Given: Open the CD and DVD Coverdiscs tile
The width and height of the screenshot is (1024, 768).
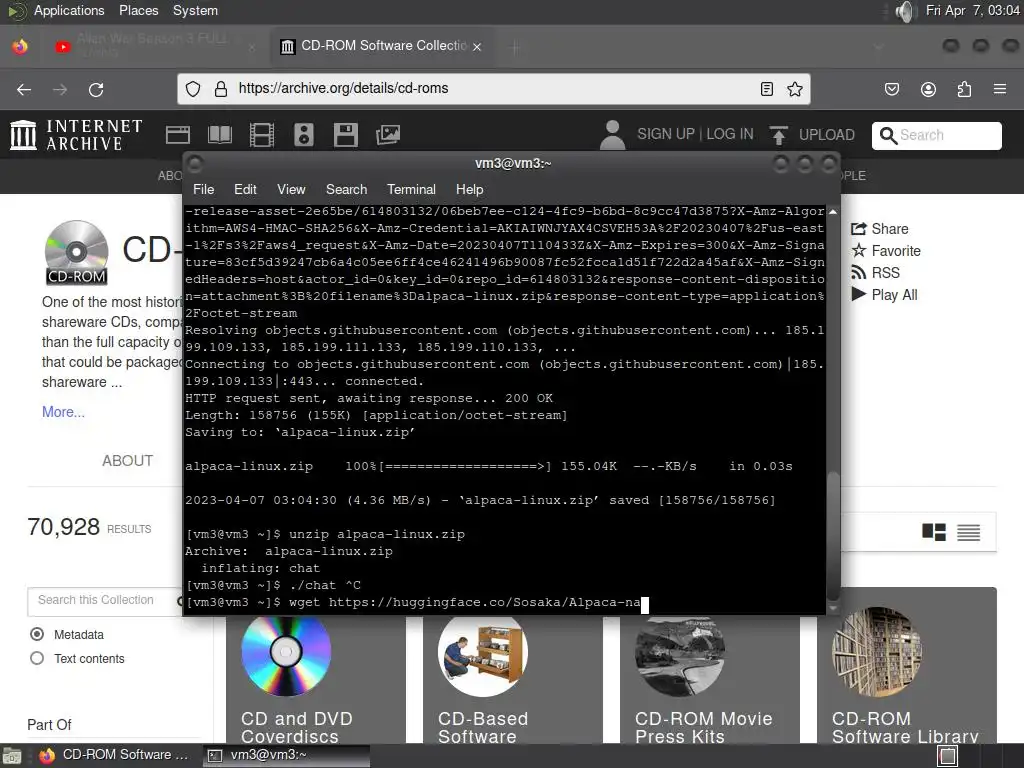Looking at the screenshot, I should (x=316, y=666).
